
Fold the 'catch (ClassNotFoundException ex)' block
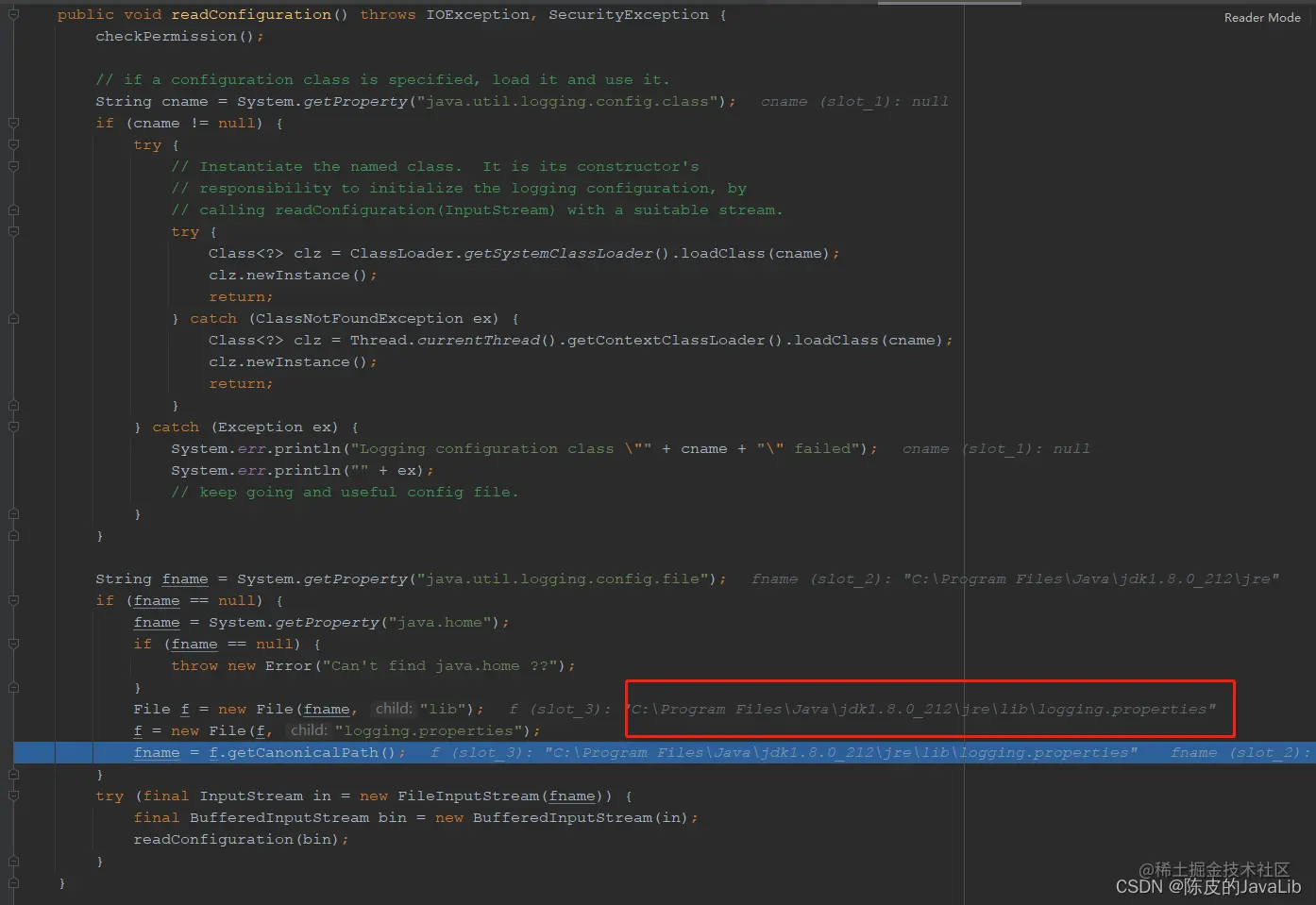tap(13, 318)
